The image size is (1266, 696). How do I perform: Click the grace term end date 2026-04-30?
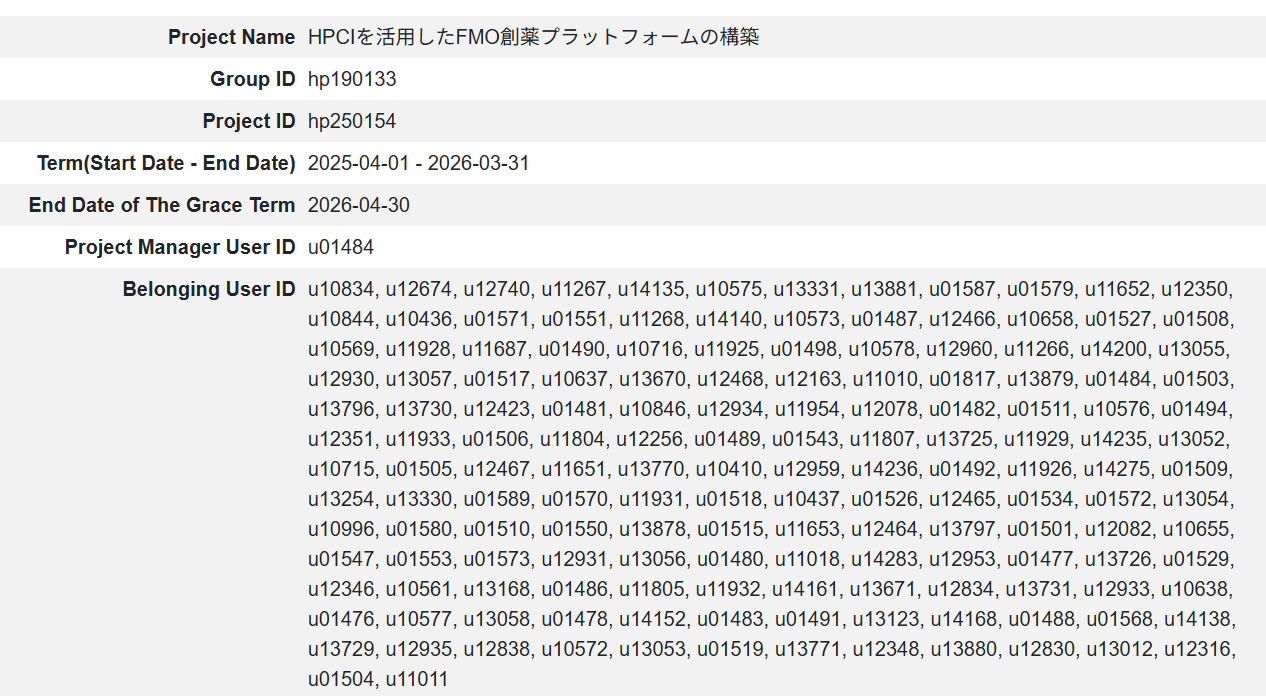point(358,205)
